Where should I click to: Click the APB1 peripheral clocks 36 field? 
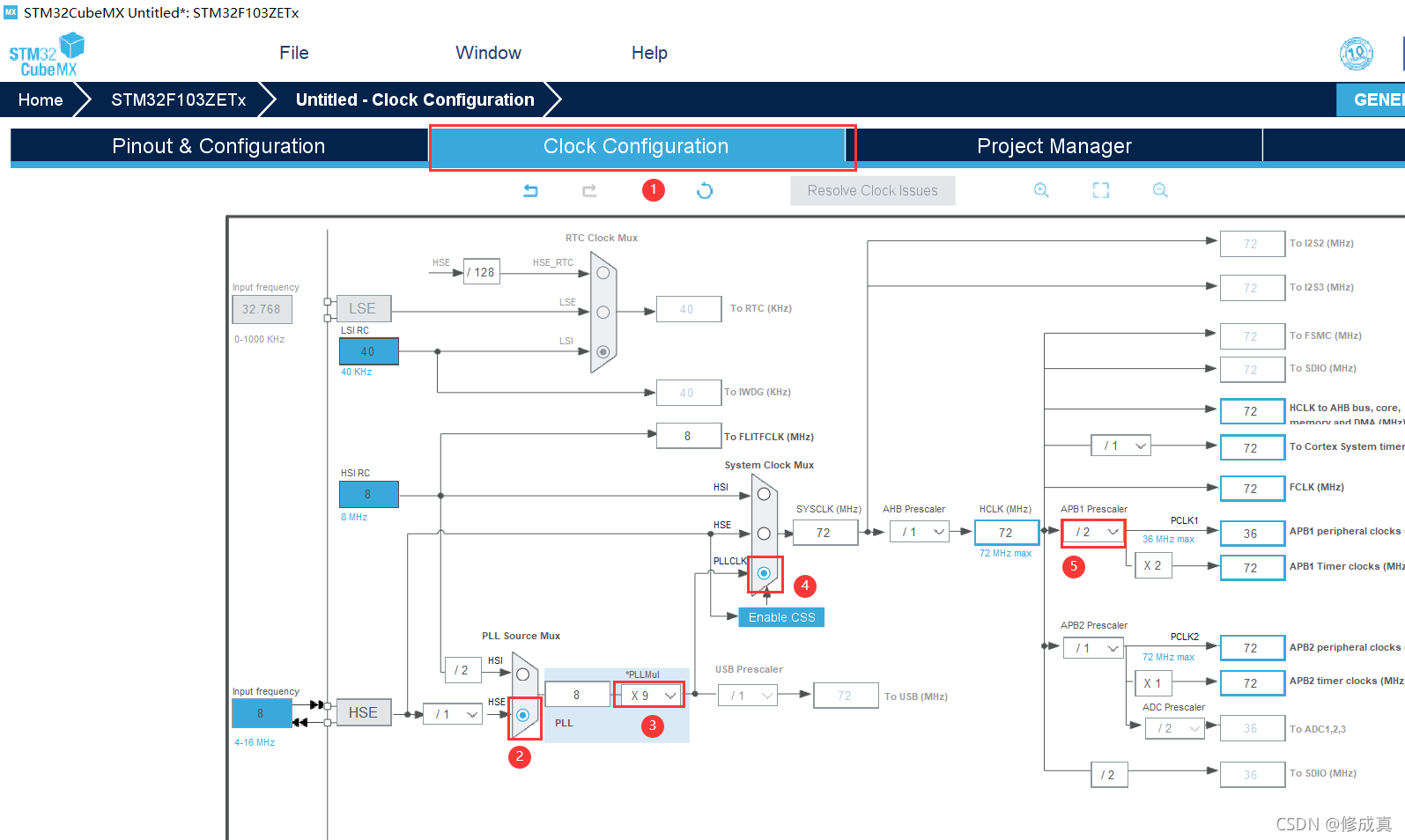click(1252, 534)
